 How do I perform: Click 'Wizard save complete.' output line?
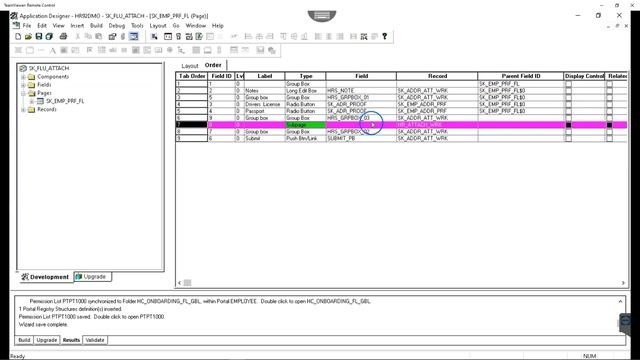[43, 324]
